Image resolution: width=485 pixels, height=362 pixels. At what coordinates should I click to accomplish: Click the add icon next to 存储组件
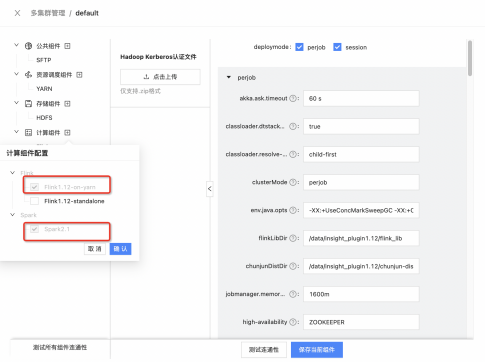(67, 104)
